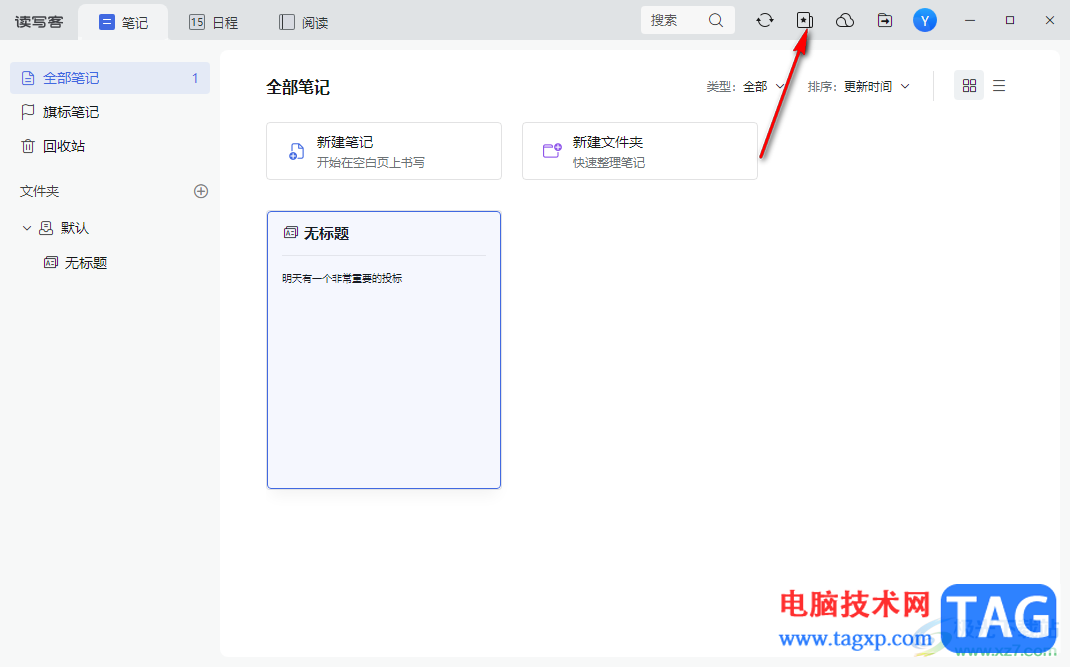Open the 排序 更新时间 dropdown

858,87
